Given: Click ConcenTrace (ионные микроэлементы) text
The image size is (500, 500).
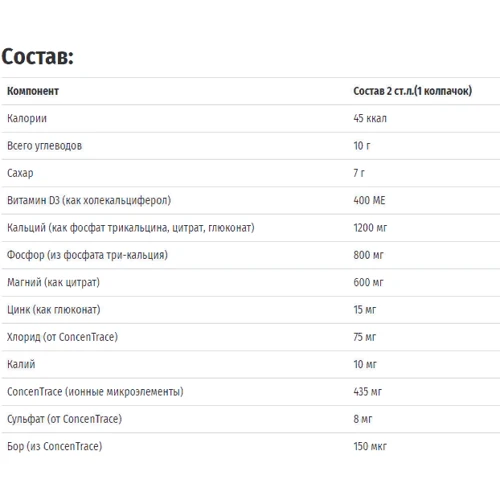Looking at the screenshot, I should pos(95,392).
